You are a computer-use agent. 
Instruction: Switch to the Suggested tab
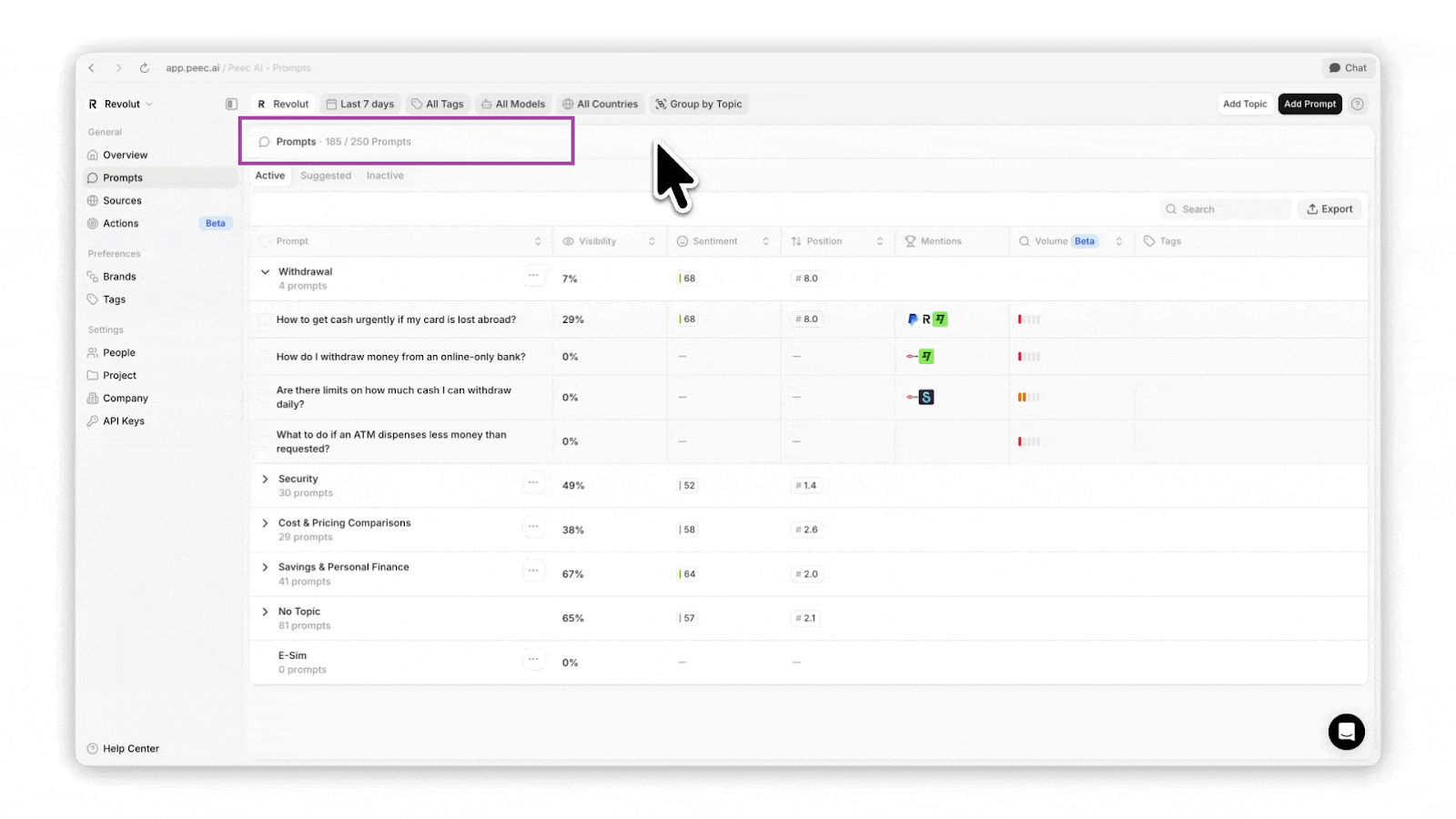(x=326, y=176)
